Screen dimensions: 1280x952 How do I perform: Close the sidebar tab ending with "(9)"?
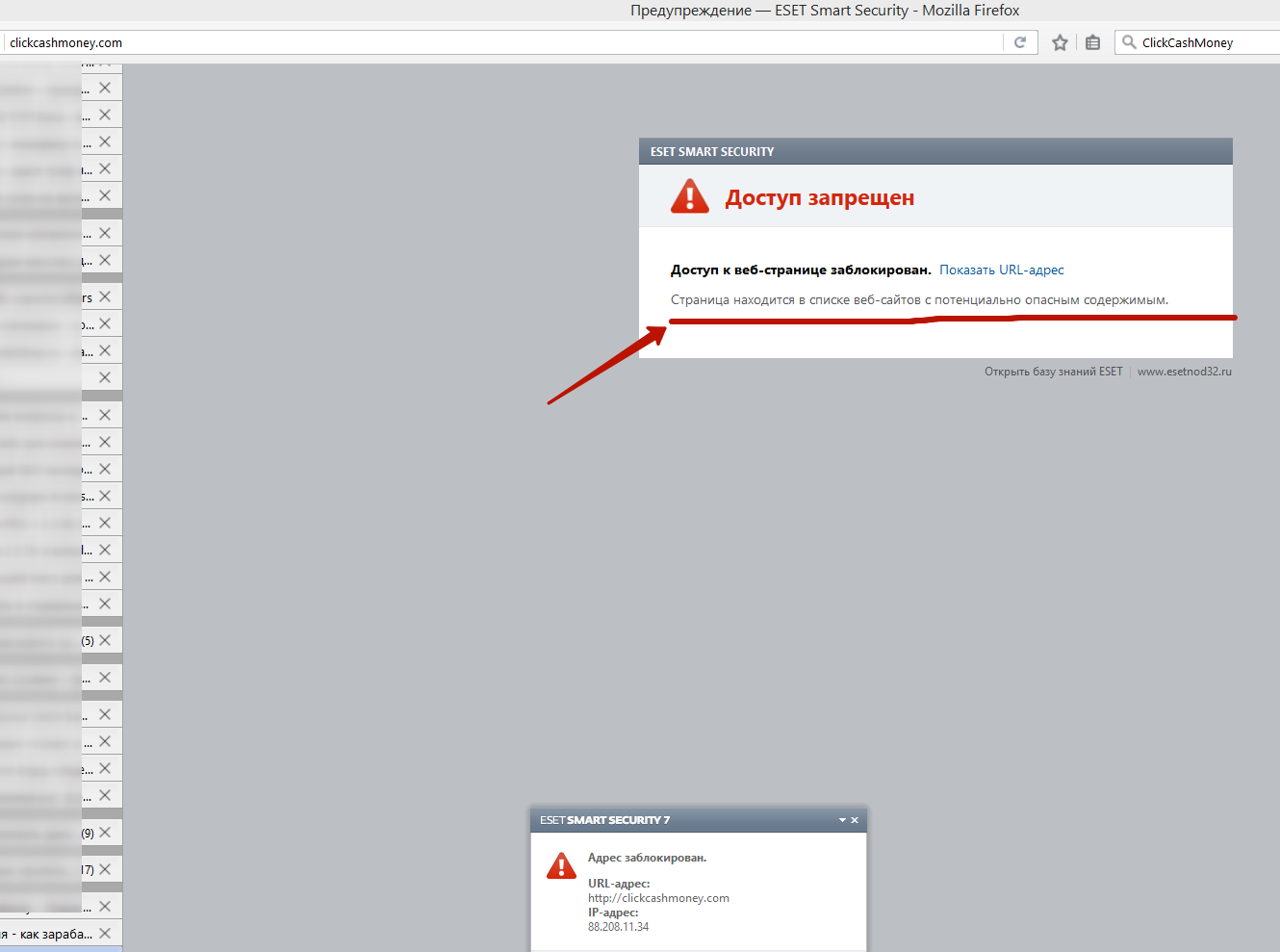[x=105, y=832]
